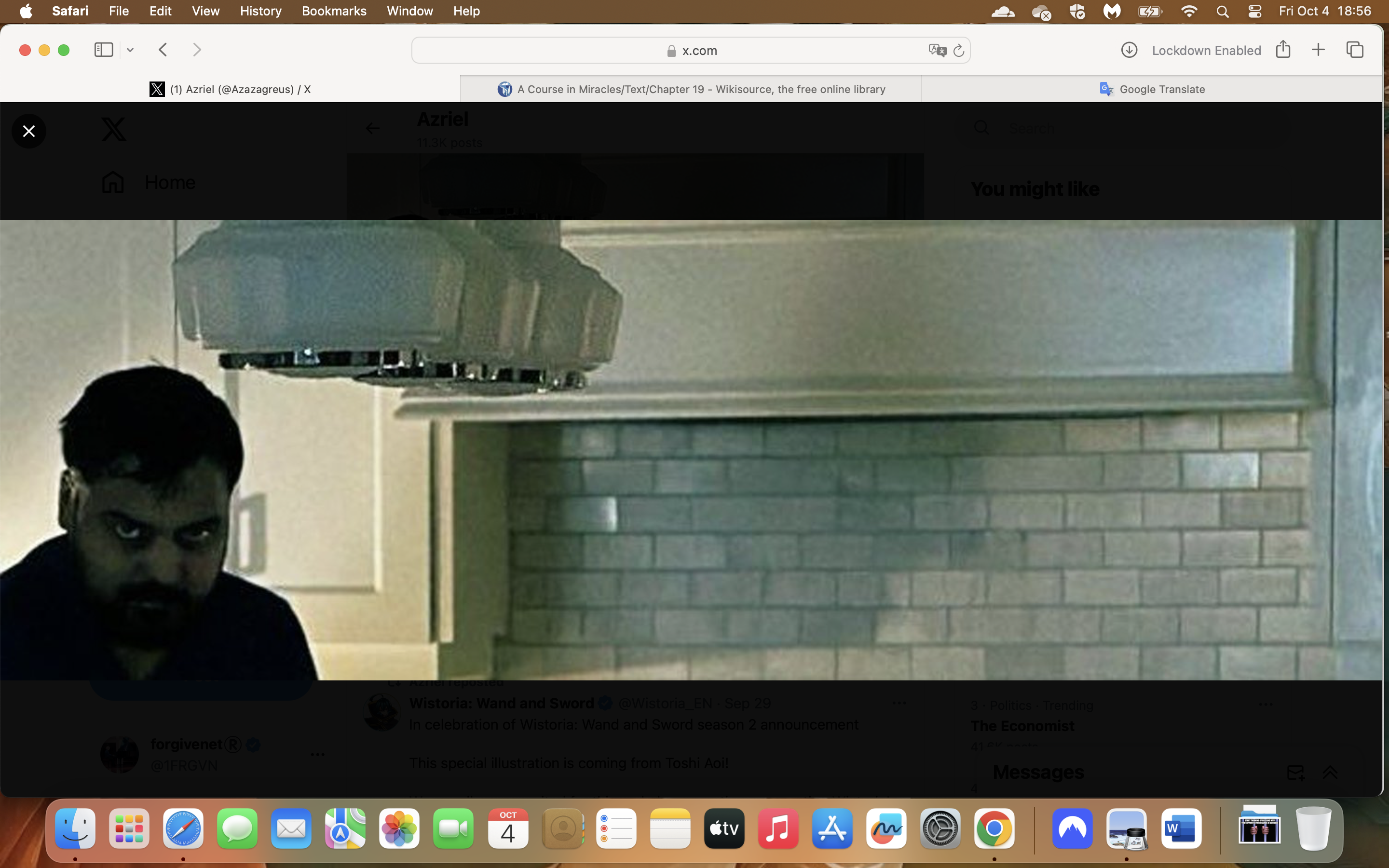Switch to the Google Translate tab

click(1152, 89)
